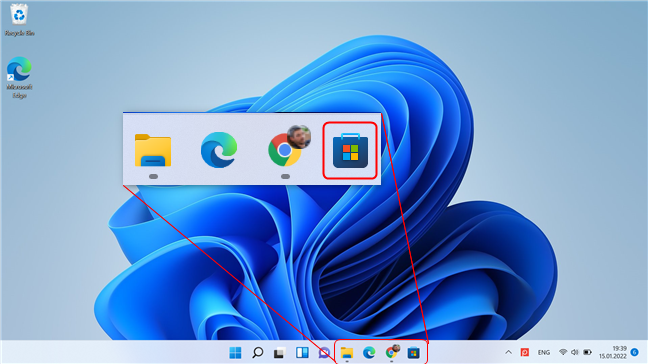Open Google Chrome from the taskbar

pos(392,352)
